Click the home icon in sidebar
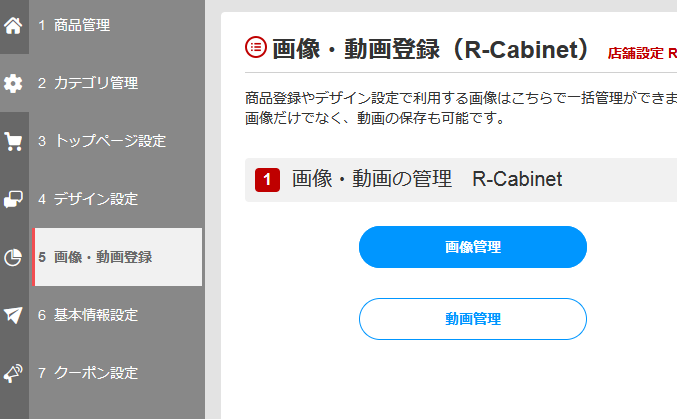Screen dimensions: 677x419 point(13,26)
